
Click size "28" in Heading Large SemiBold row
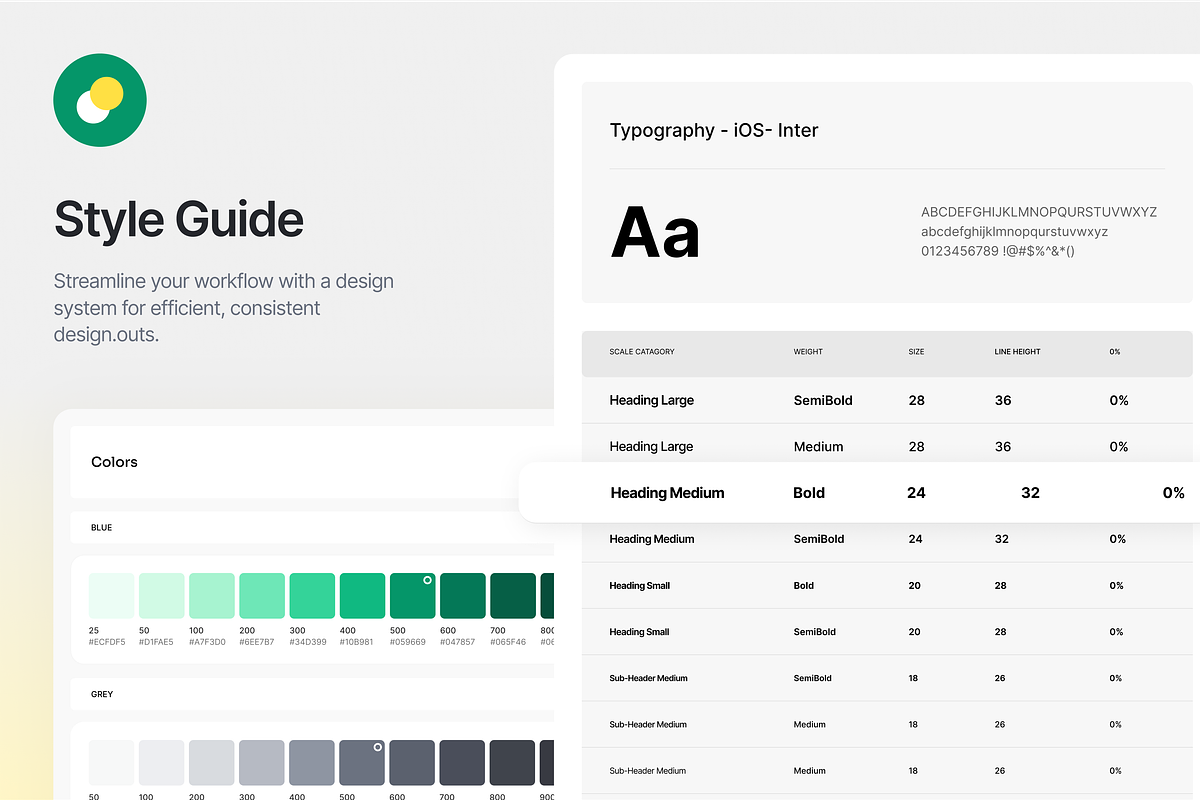(916, 400)
